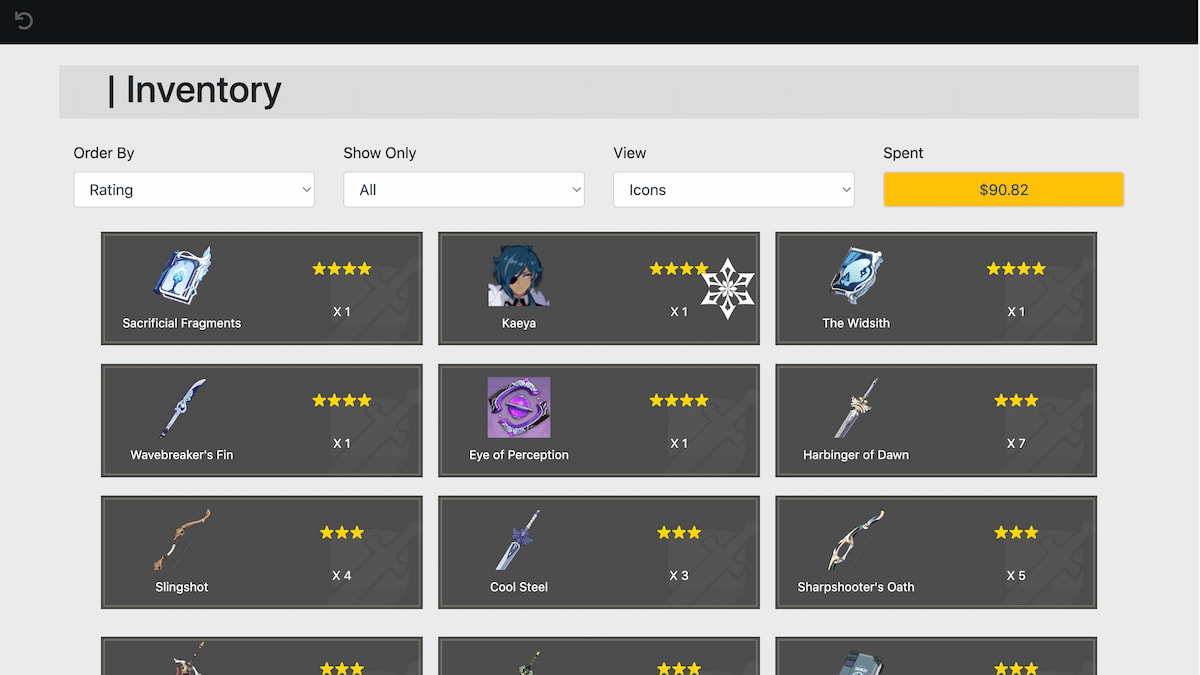Click the undo arrow icon in top bar
This screenshot has width=1200, height=675.
tap(24, 21)
